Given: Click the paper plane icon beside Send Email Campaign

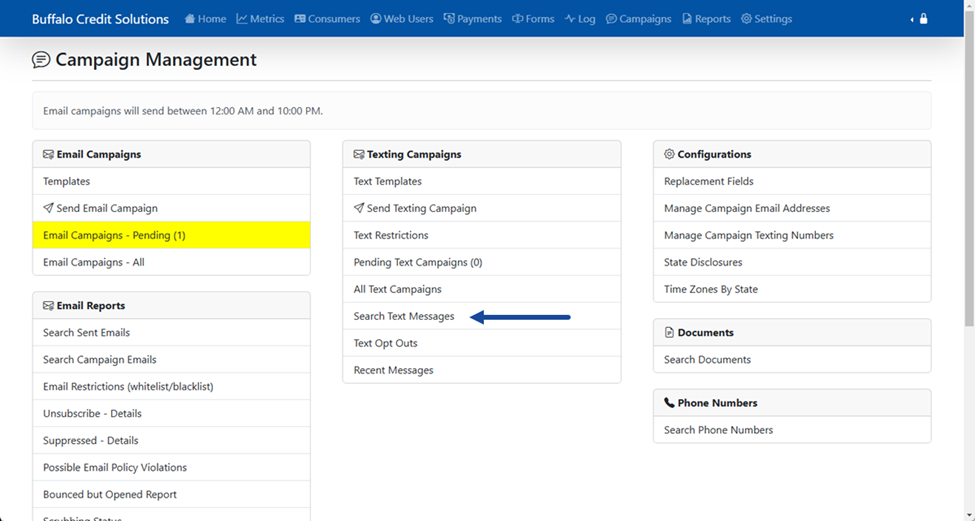Looking at the screenshot, I should coord(48,208).
